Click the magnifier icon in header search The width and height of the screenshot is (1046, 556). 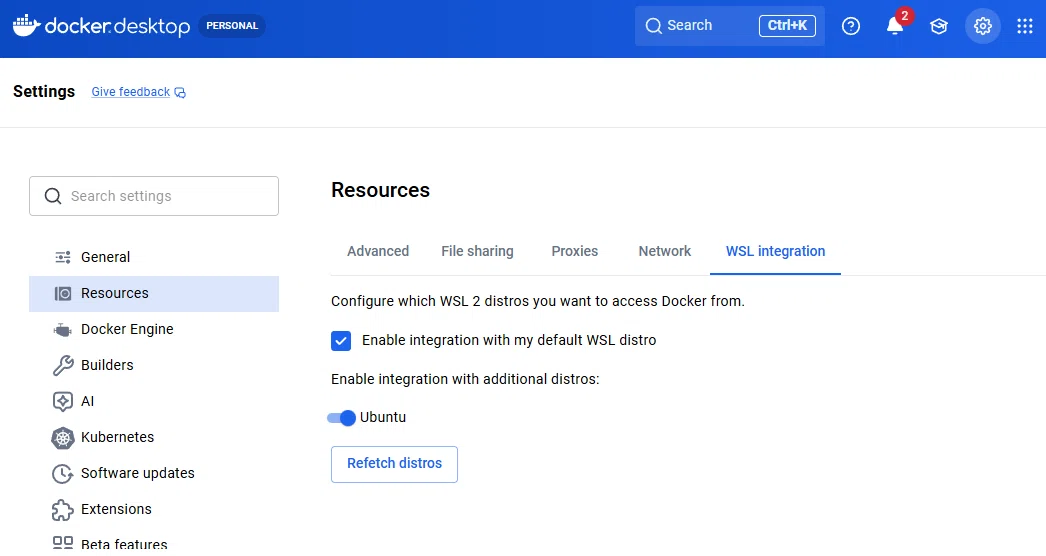click(x=654, y=26)
